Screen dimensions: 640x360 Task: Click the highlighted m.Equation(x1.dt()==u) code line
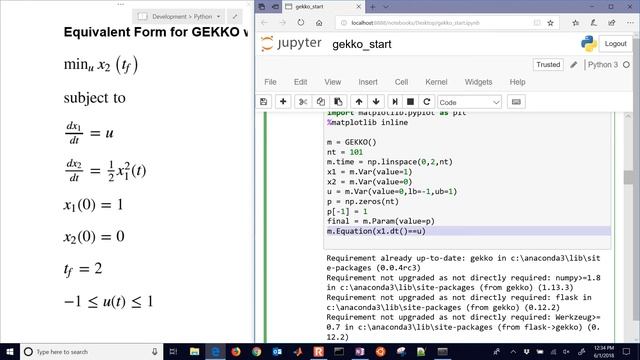coord(376,231)
